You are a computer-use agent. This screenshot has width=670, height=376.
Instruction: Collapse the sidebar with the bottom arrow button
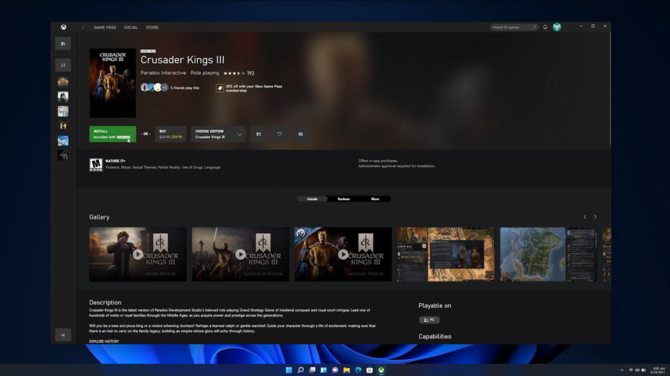click(63, 335)
